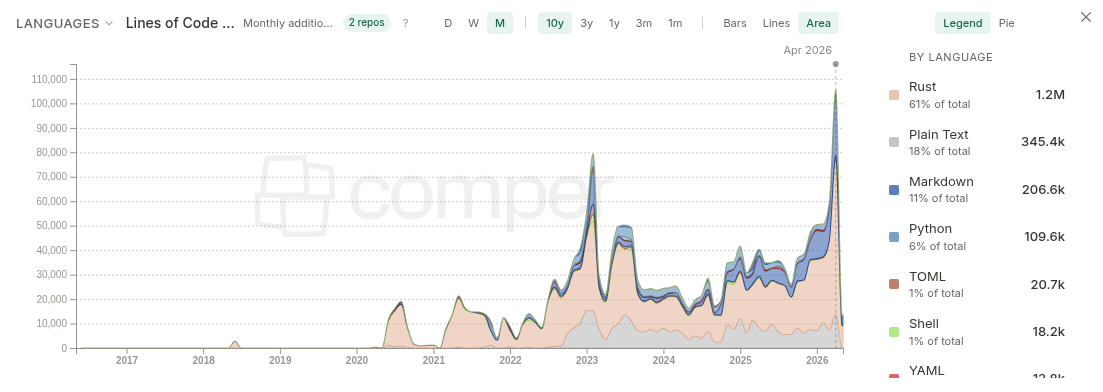Select the Plain Text legend label
Image resolution: width=1103 pixels, height=392 pixels.
click(x=938, y=134)
